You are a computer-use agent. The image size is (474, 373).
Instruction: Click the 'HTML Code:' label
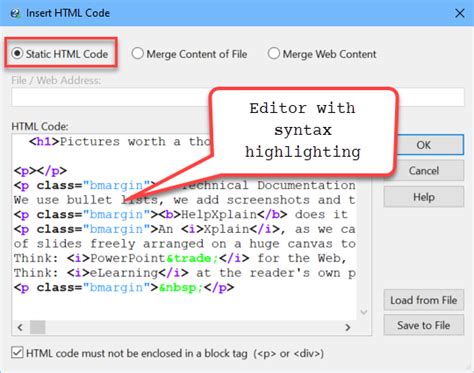[40, 126]
